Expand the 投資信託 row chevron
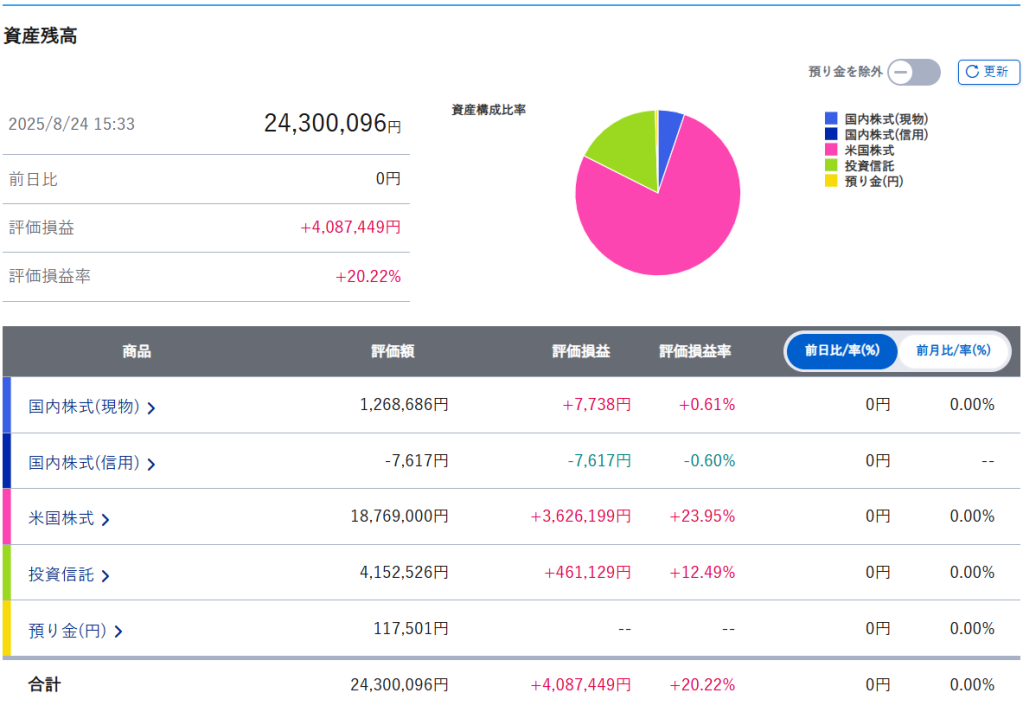This screenshot has height=712, width=1023. [x=105, y=575]
